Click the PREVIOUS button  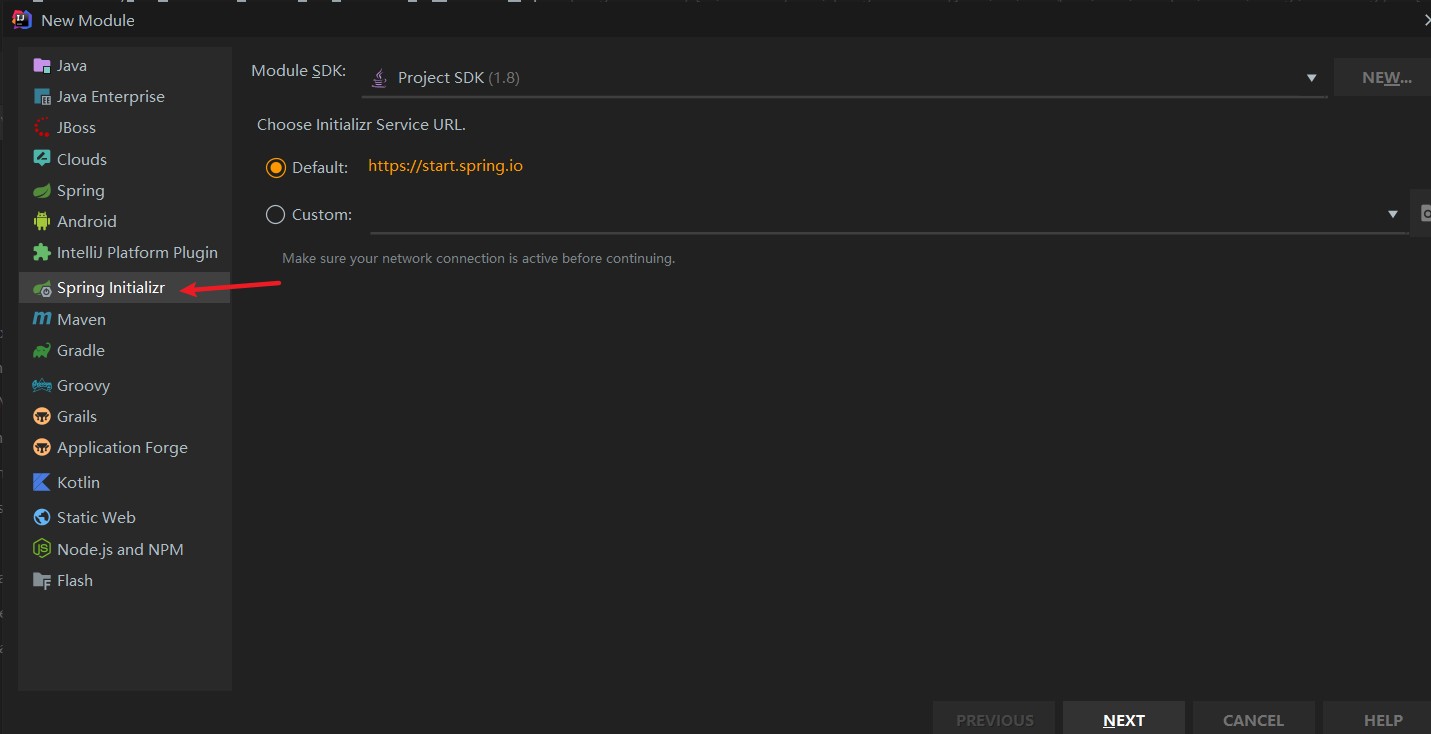(x=994, y=719)
